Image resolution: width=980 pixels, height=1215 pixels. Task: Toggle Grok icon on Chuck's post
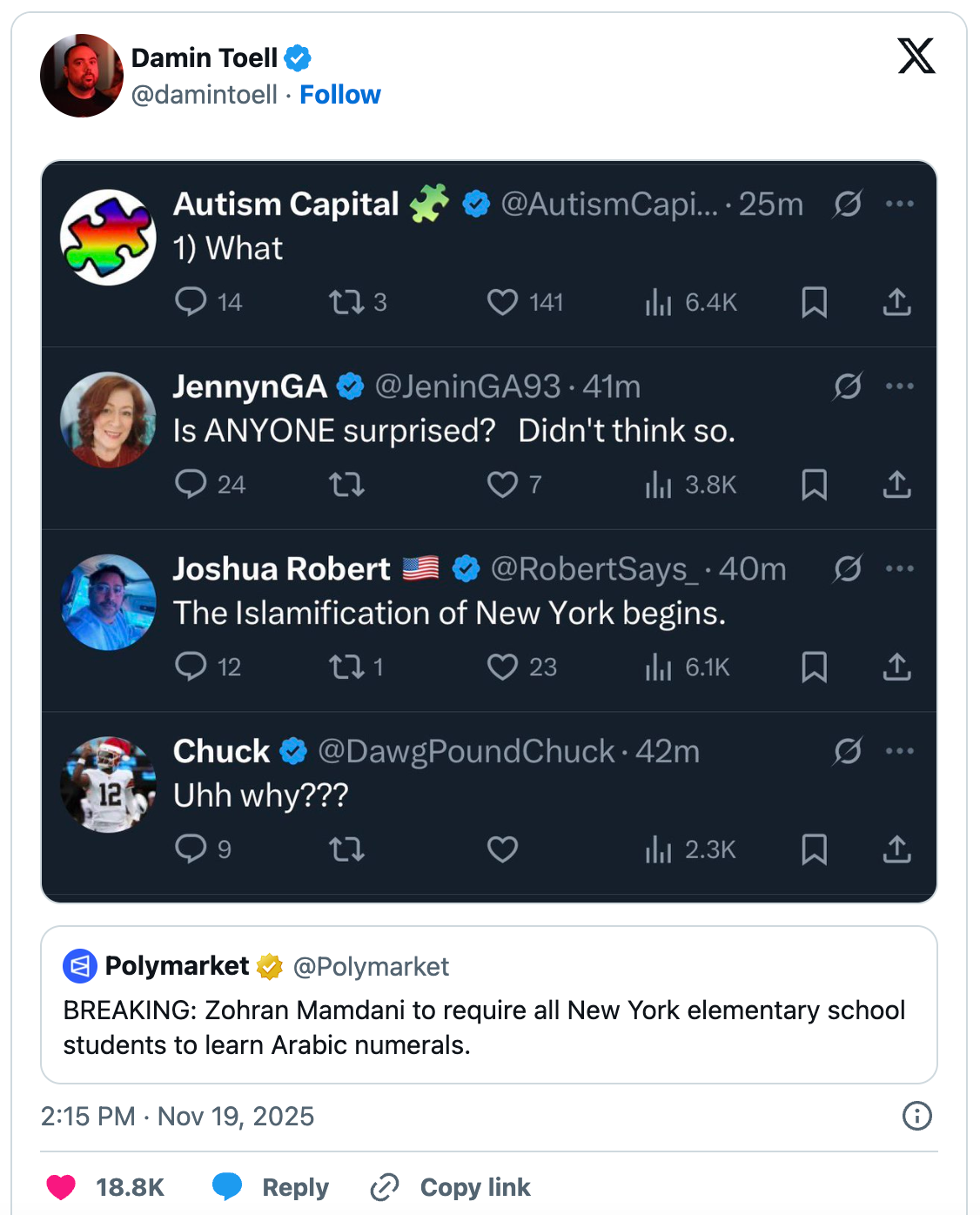click(x=847, y=751)
